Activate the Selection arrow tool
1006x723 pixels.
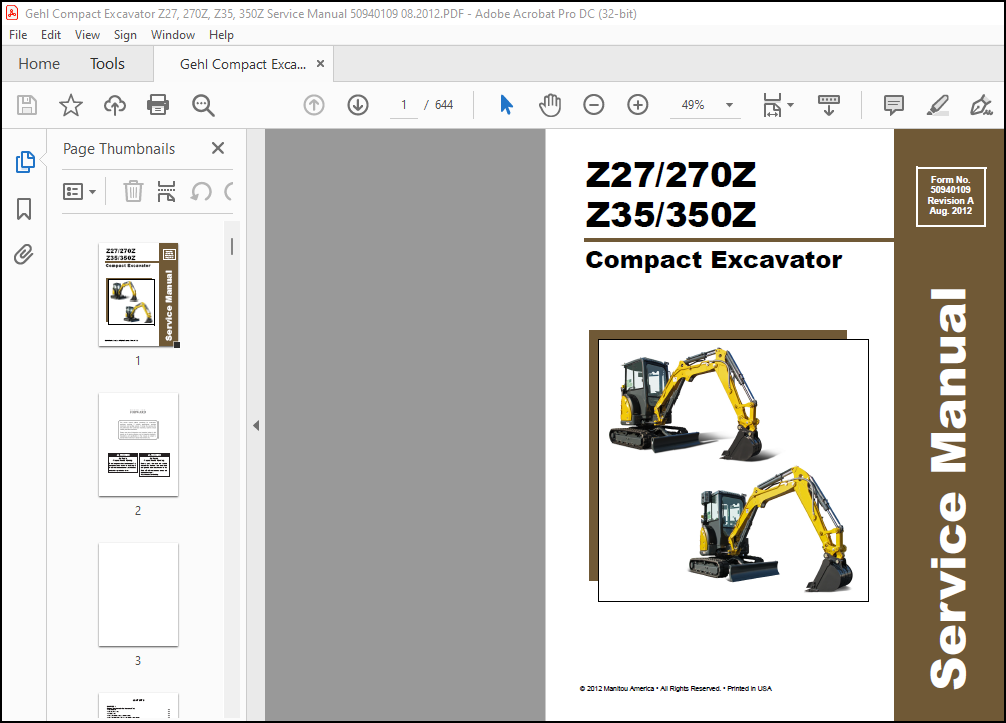[506, 105]
